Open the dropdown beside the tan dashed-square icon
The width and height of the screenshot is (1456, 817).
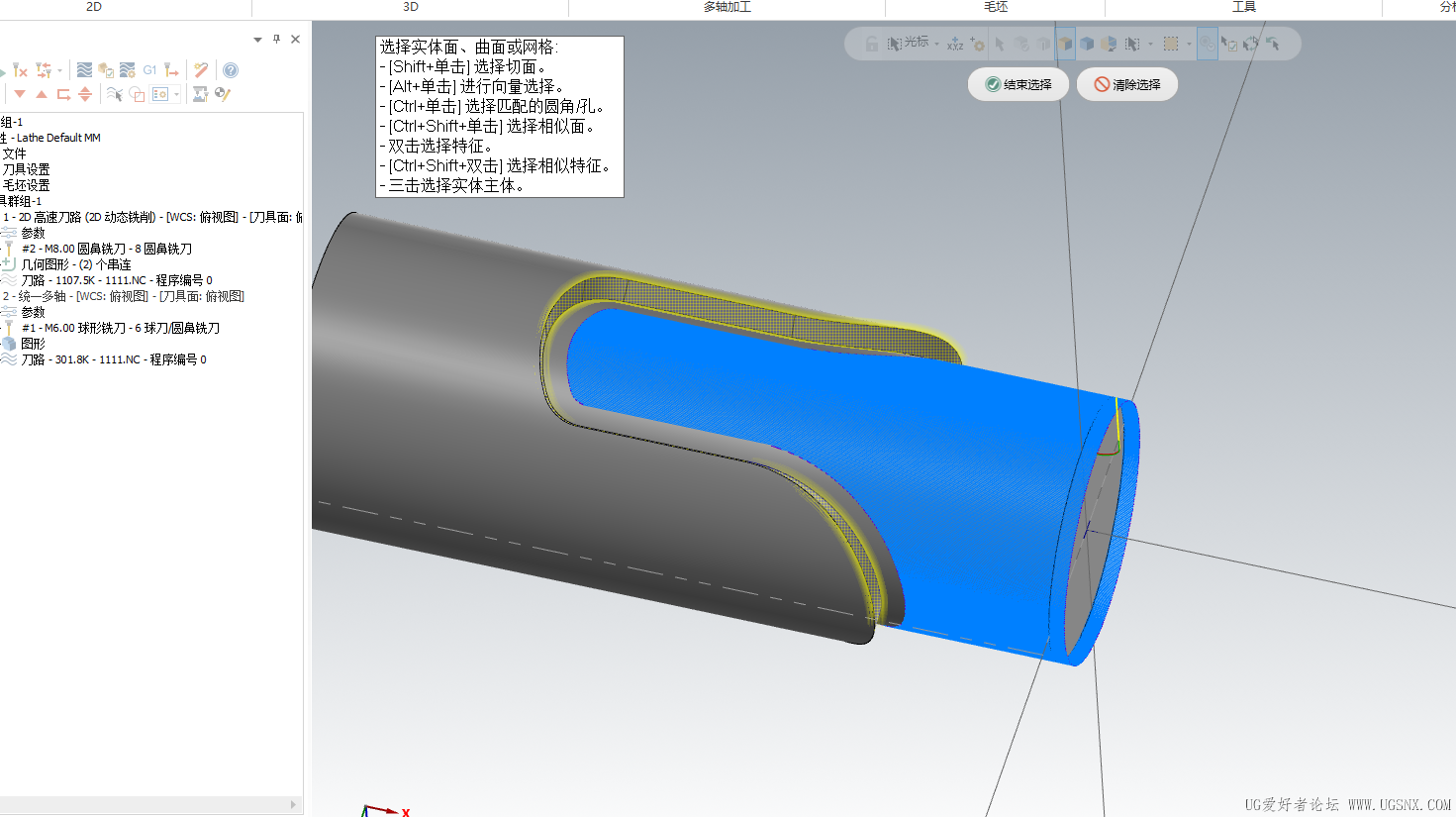coord(1189,44)
